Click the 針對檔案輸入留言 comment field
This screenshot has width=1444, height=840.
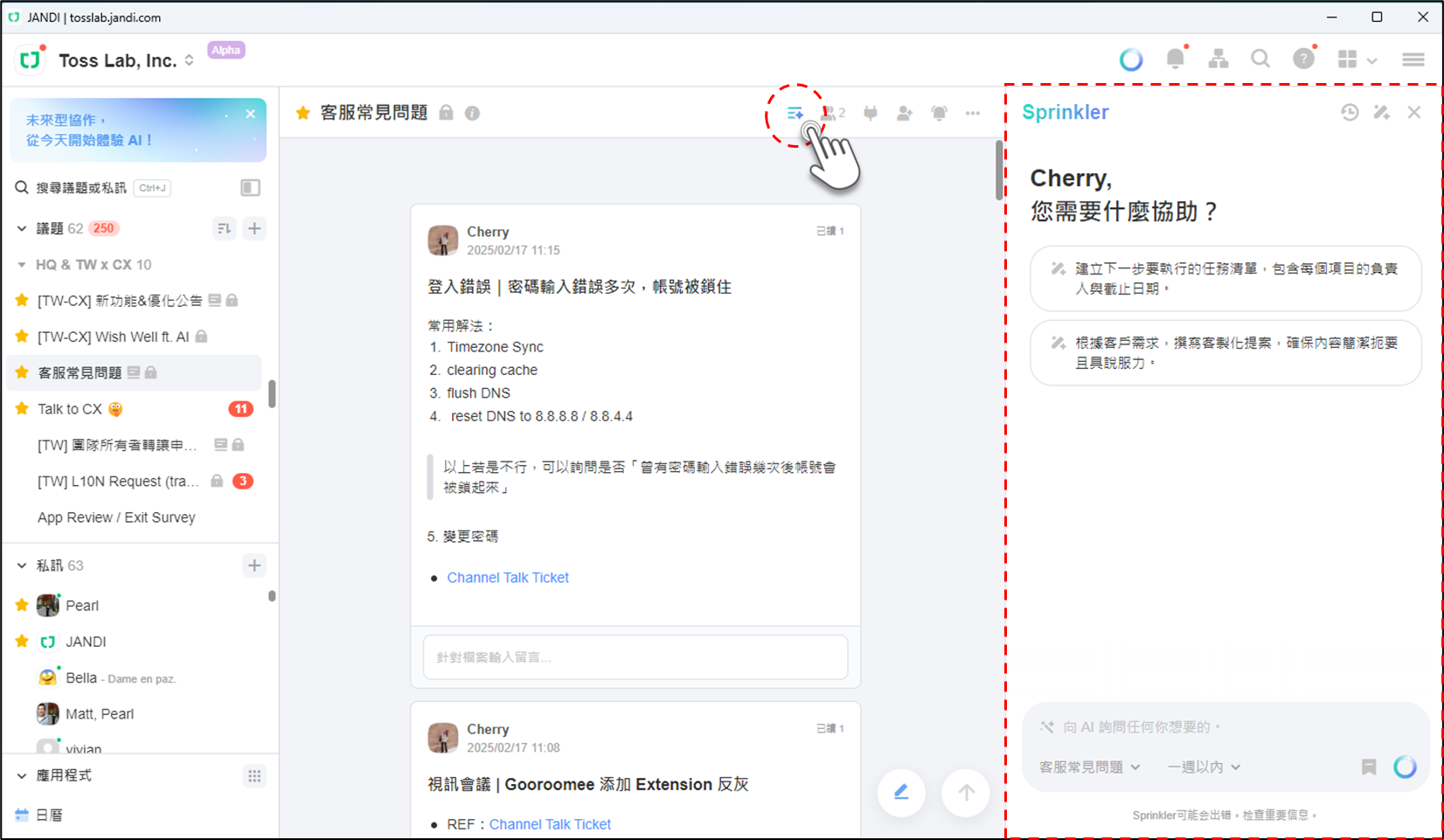[x=635, y=657]
